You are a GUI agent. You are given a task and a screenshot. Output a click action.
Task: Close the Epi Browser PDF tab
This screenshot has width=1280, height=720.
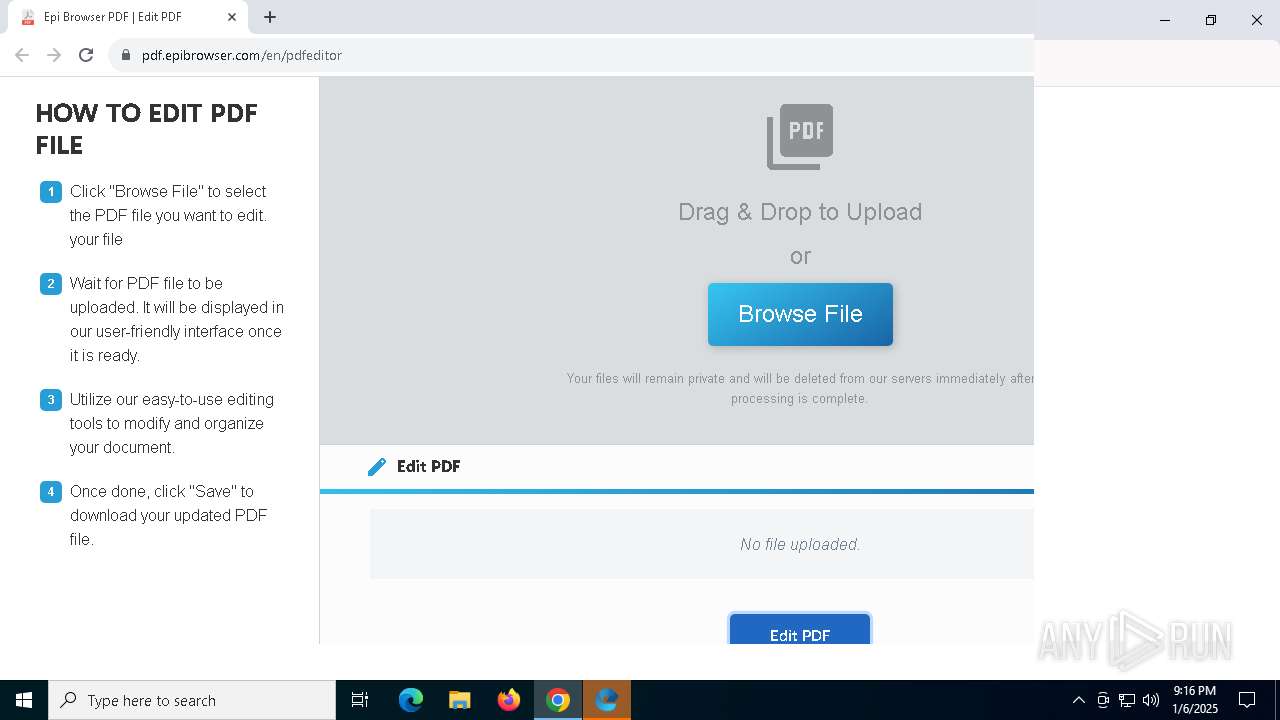coord(232,17)
